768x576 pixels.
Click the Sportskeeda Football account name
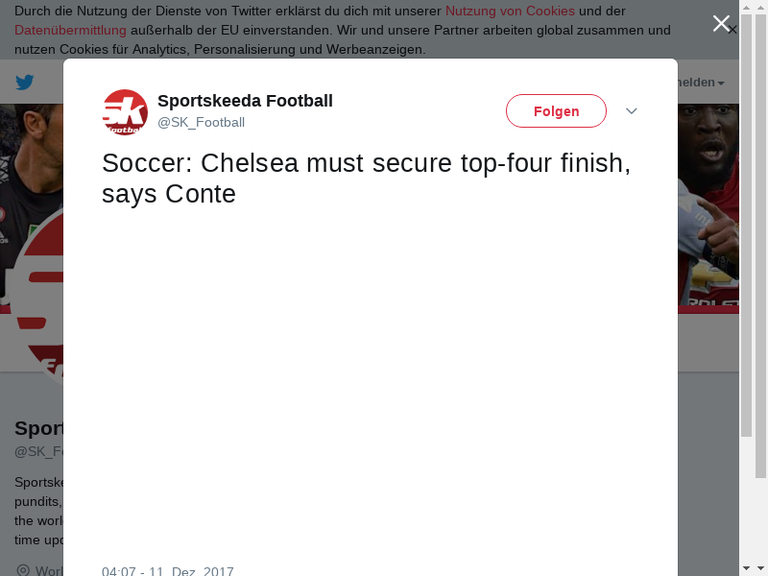tap(245, 101)
